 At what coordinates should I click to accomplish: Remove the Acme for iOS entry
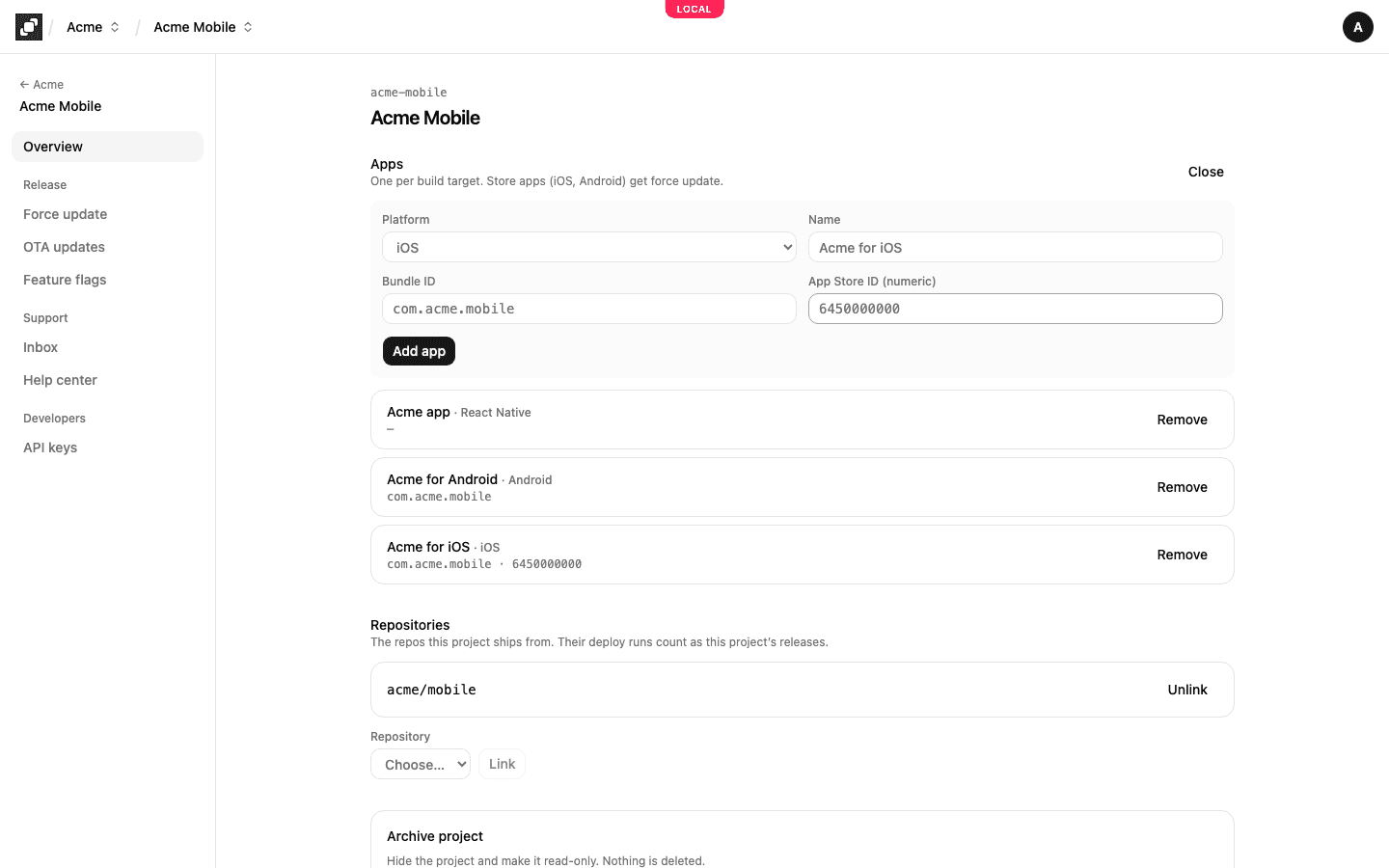pos(1182,555)
